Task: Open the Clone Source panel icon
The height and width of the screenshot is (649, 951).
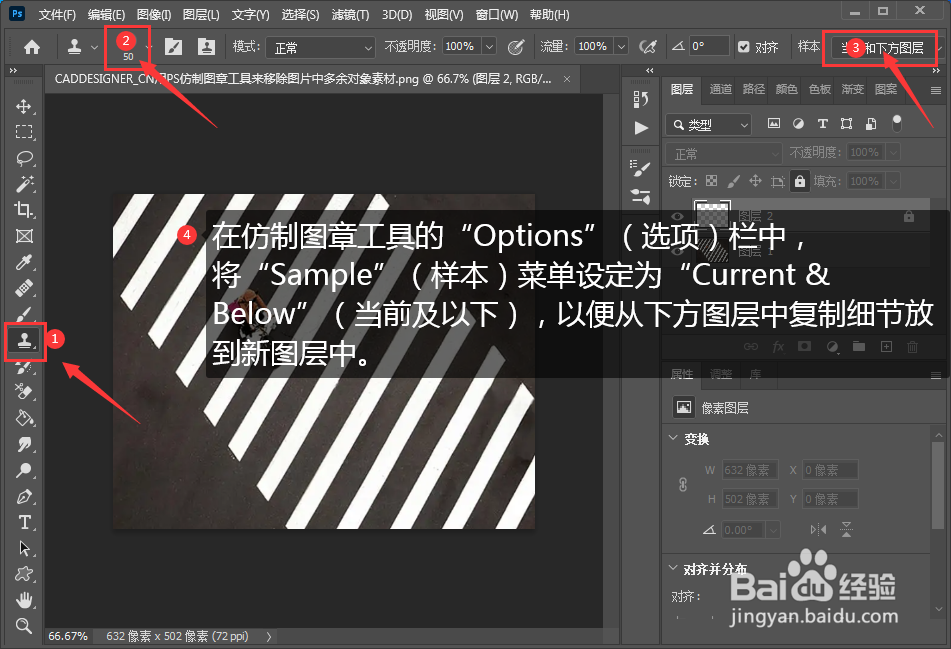Action: (206, 47)
